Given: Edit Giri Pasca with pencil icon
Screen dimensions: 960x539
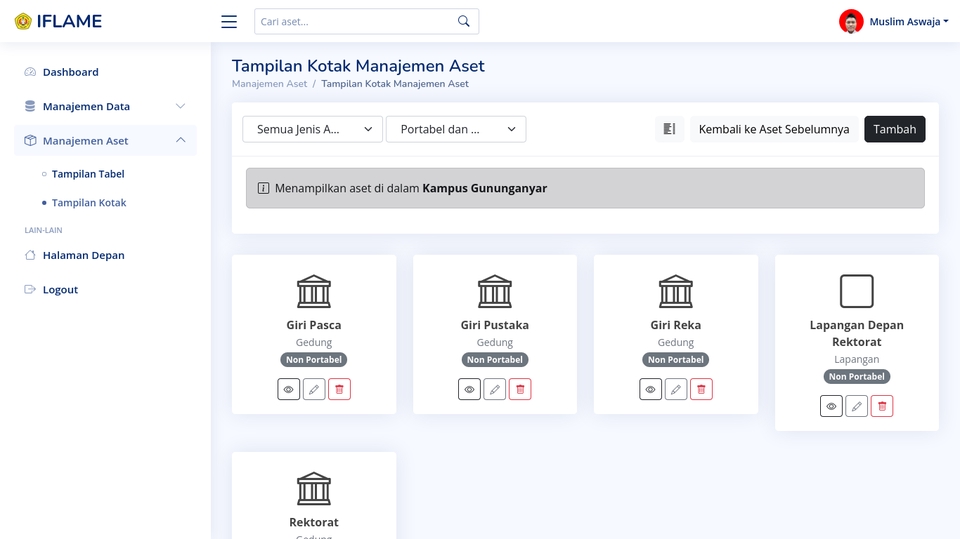Looking at the screenshot, I should (x=314, y=389).
